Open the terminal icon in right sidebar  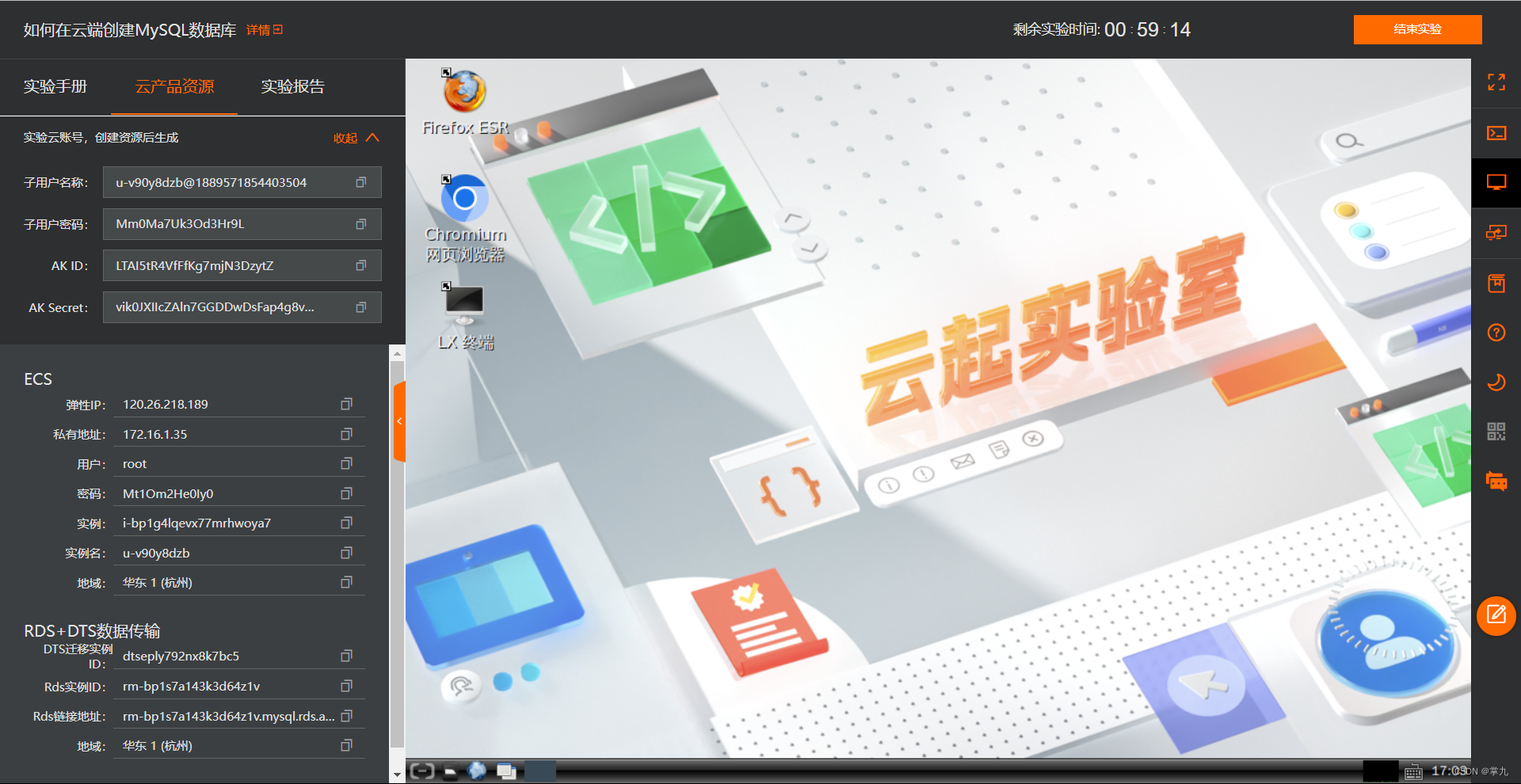click(1496, 133)
